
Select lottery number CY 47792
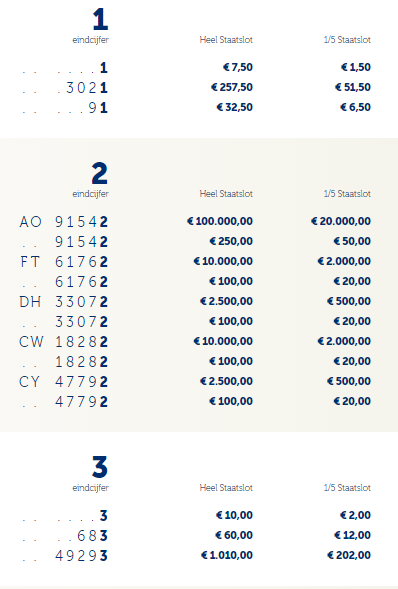[x=63, y=382]
